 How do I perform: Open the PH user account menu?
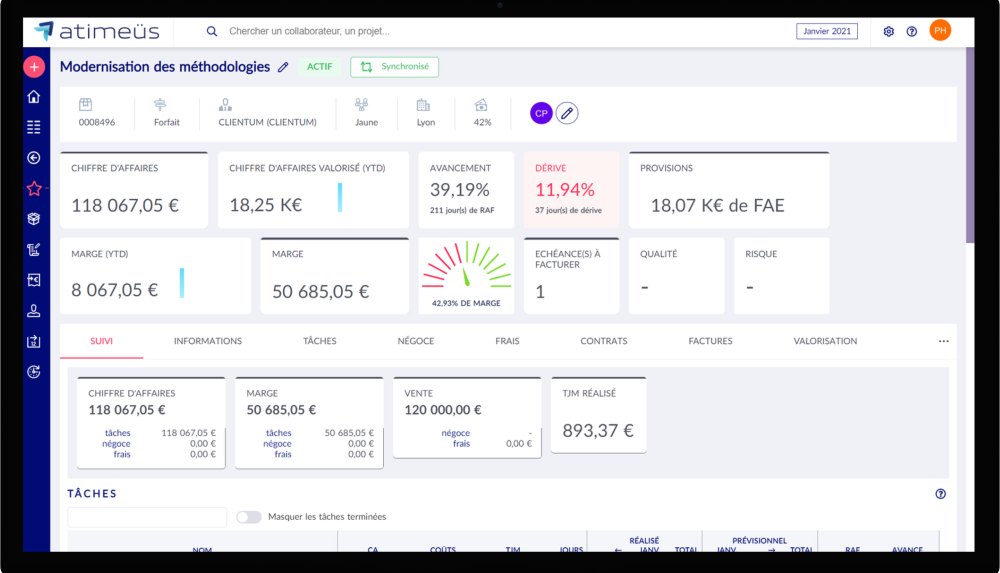940,31
